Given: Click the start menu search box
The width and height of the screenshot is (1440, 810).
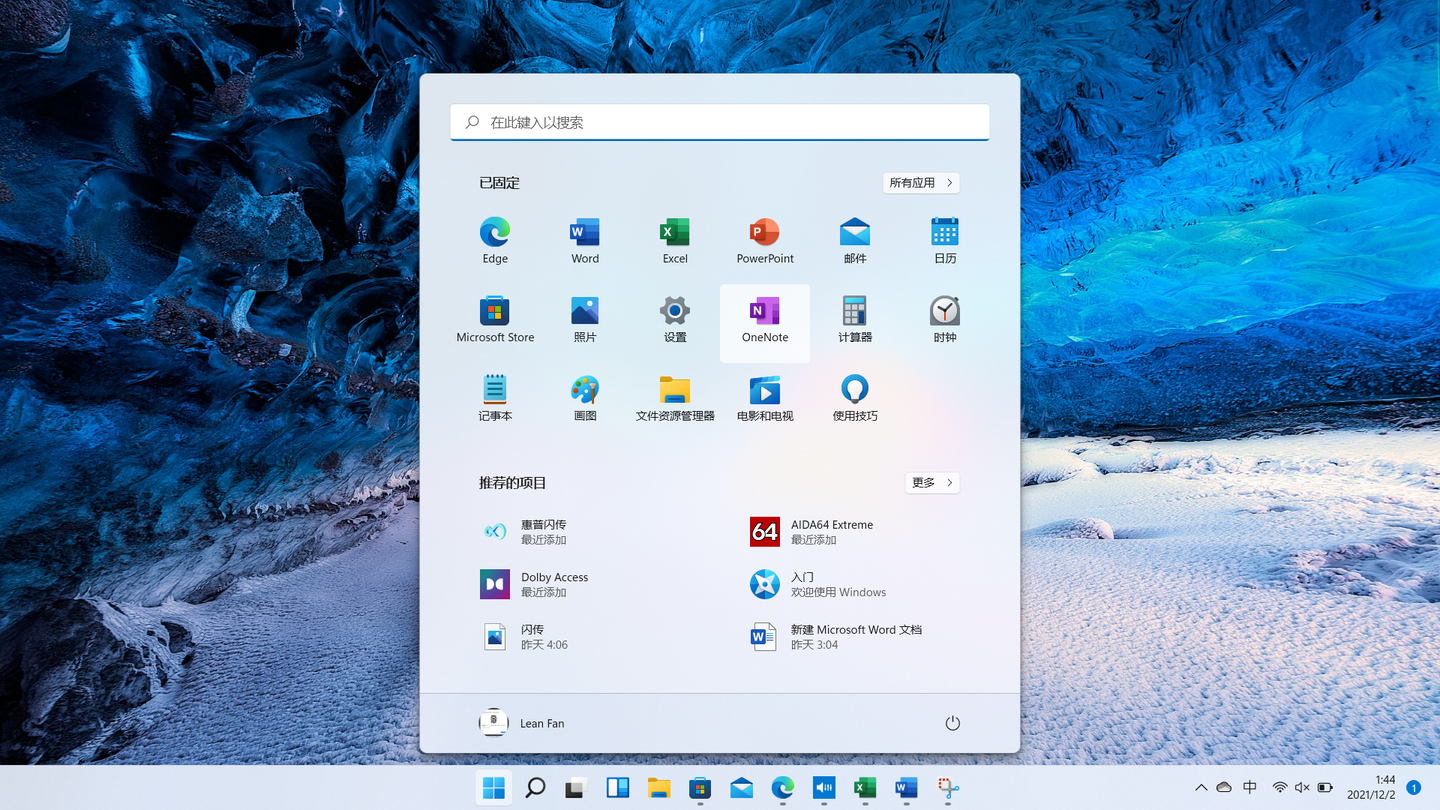Looking at the screenshot, I should click(x=720, y=122).
